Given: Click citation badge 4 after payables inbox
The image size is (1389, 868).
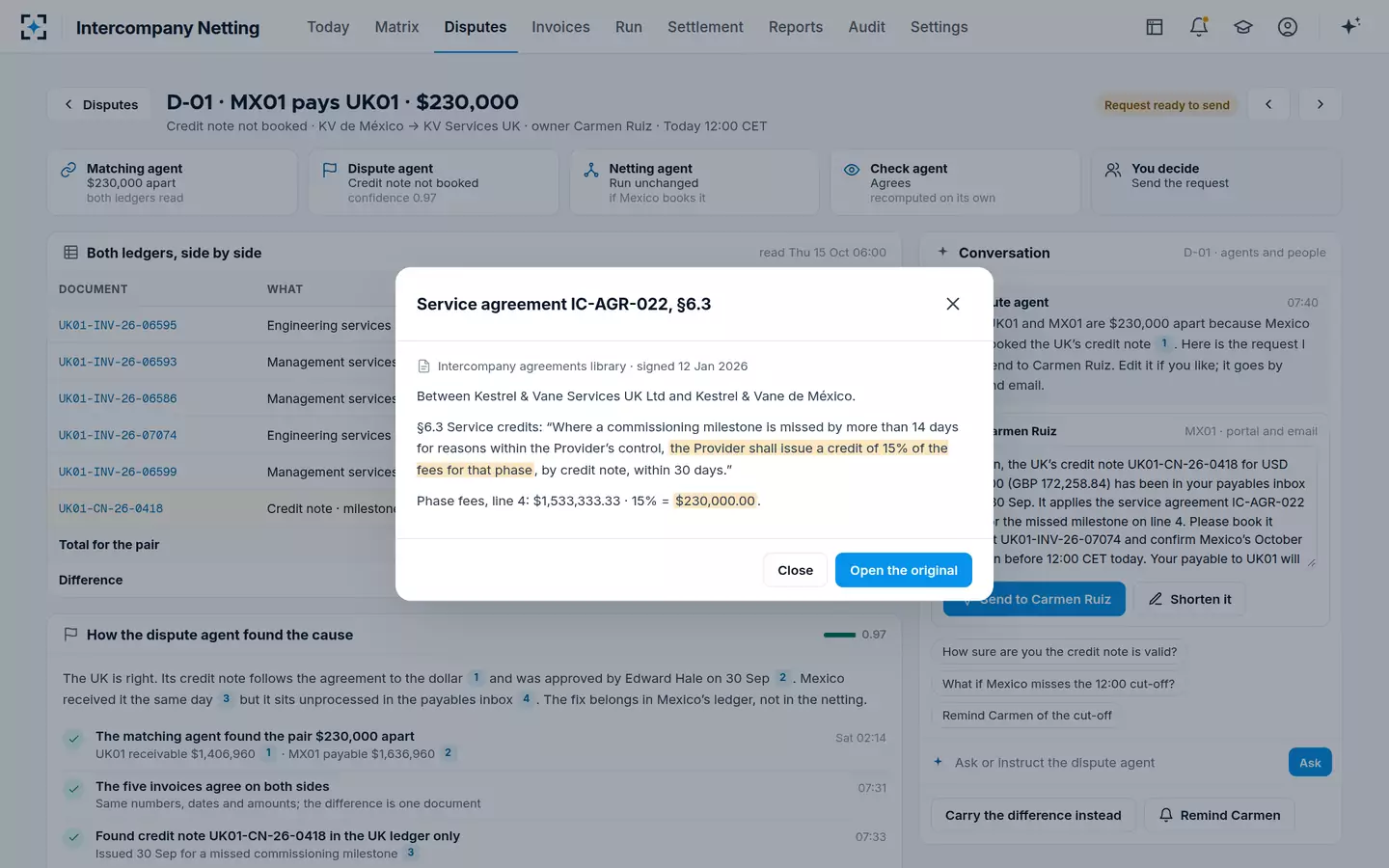Looking at the screenshot, I should click(x=526, y=699).
